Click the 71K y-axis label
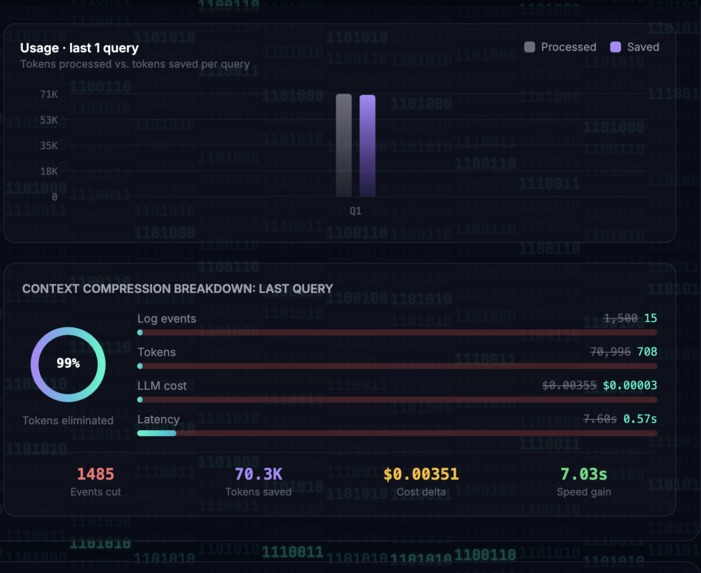The image size is (701, 573). [49, 94]
